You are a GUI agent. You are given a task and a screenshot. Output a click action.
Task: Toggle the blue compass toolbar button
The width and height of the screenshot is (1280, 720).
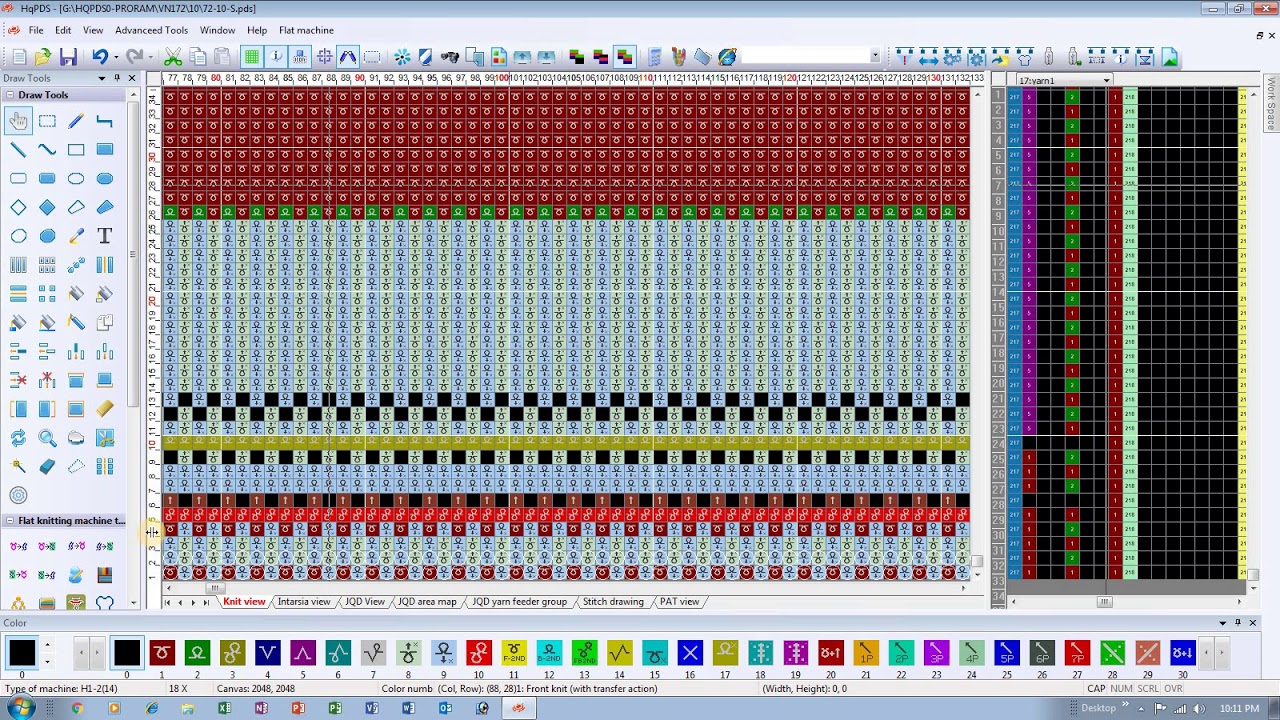click(347, 57)
